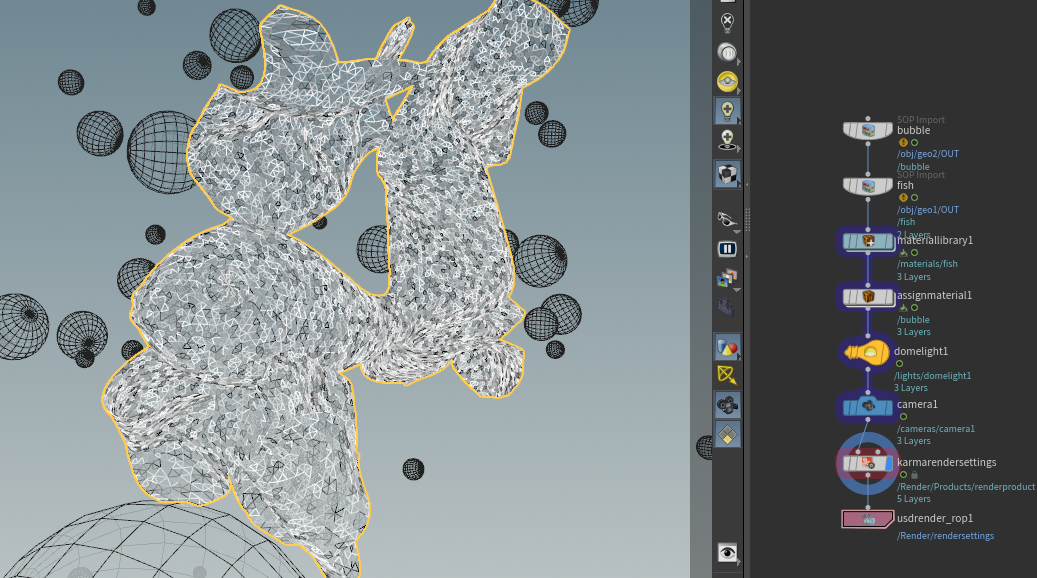Click the badge icon under assignmaterial1 name
The image size is (1037, 578).
point(903,308)
